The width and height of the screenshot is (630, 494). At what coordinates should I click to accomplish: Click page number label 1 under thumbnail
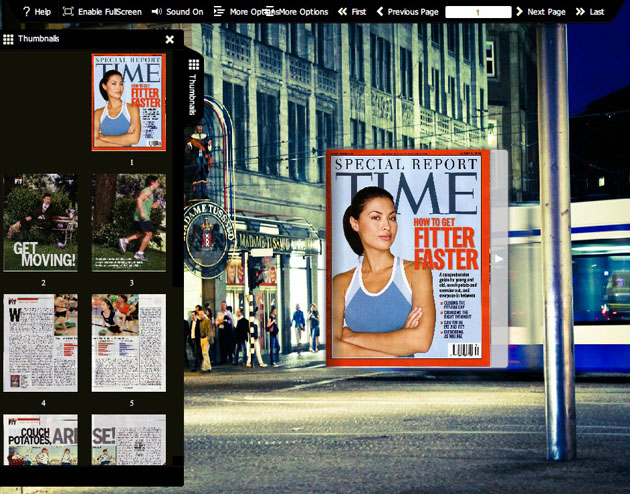[131, 162]
